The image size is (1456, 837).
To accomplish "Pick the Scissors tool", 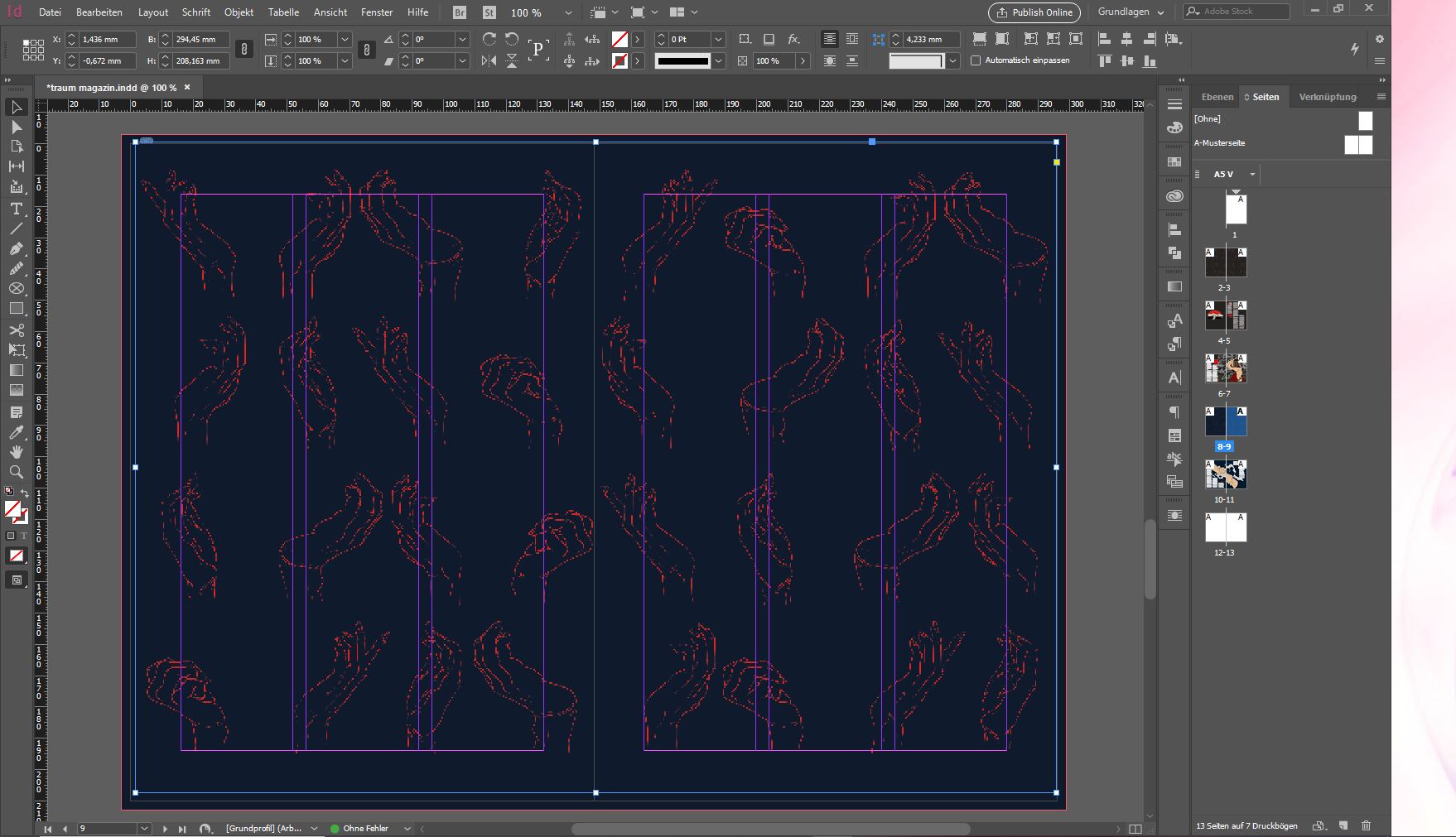I will point(16,330).
